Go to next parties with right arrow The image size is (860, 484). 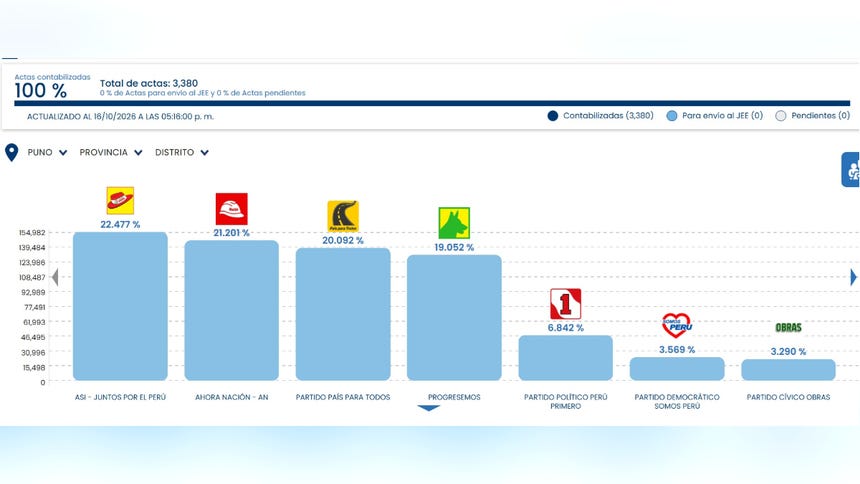853,277
